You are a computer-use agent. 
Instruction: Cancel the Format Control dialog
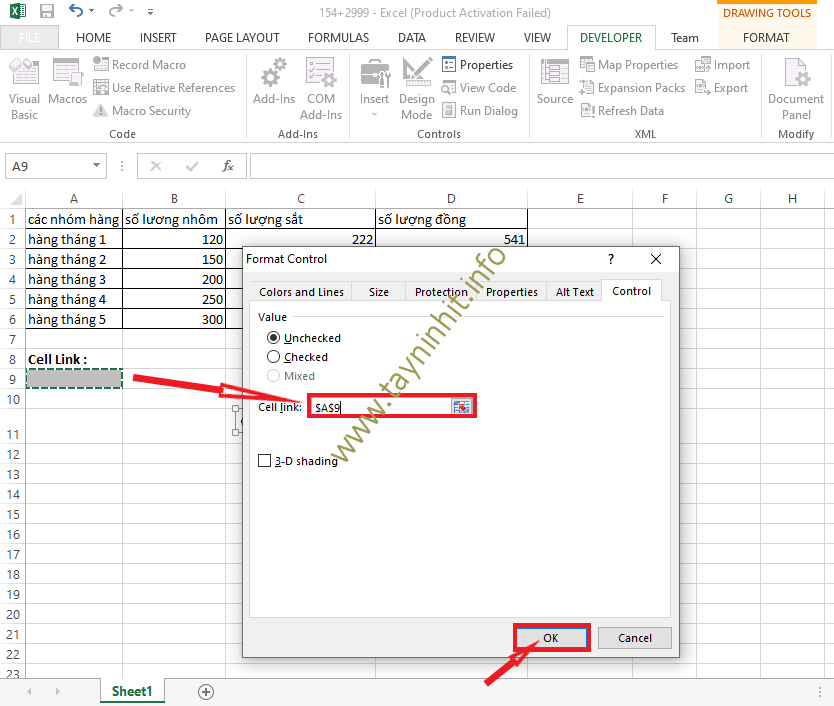tap(634, 638)
